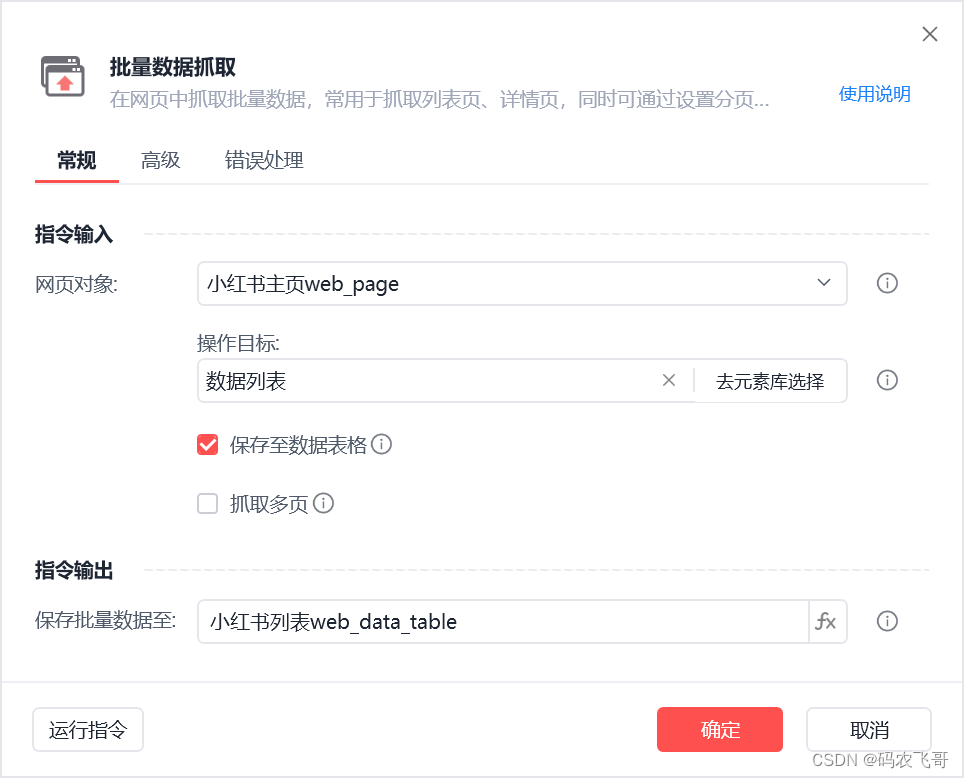
Task: Click 去元素库选择 button
Action: 770,381
